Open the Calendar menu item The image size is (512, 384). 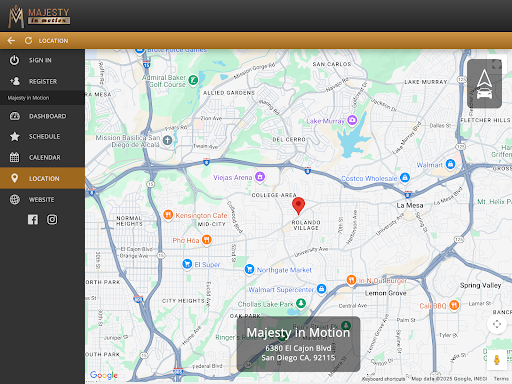click(x=42, y=157)
